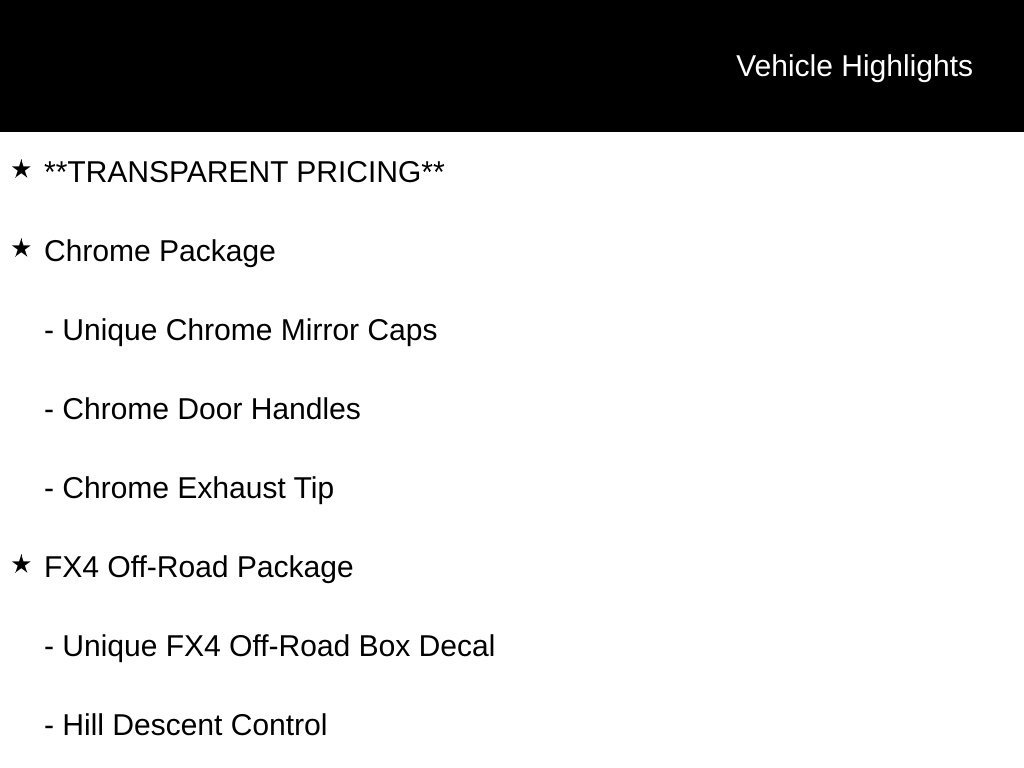Click the star beside Chrome Package
Viewport: 1024px width, 768px height.
pos(21,248)
